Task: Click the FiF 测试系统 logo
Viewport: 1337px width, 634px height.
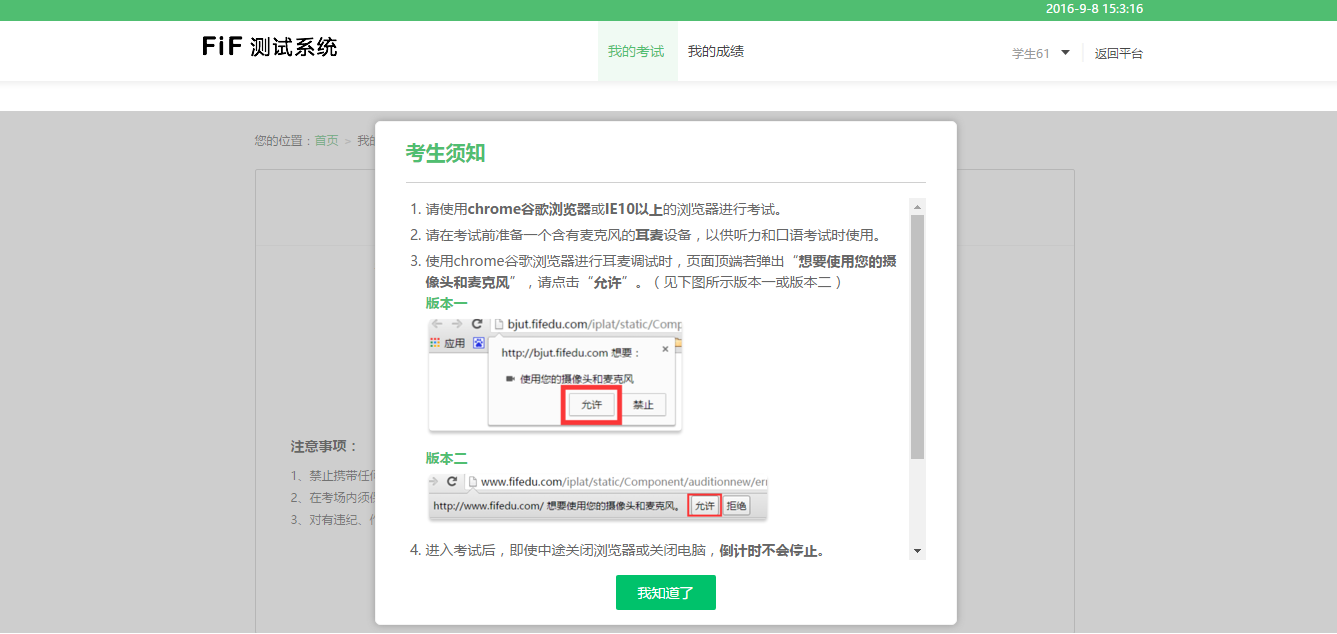Action: (269, 47)
